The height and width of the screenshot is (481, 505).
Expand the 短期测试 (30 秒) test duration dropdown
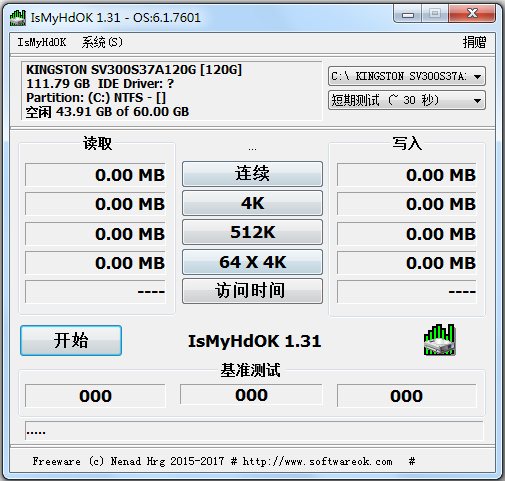point(407,100)
